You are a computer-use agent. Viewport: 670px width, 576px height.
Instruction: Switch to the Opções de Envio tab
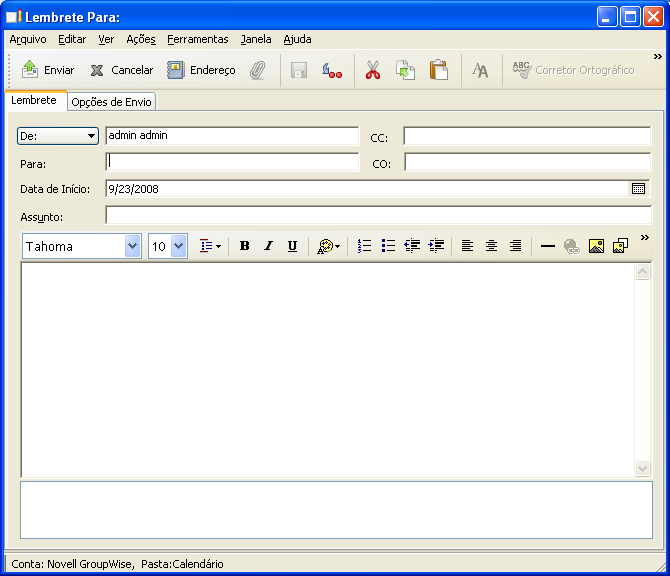click(112, 102)
